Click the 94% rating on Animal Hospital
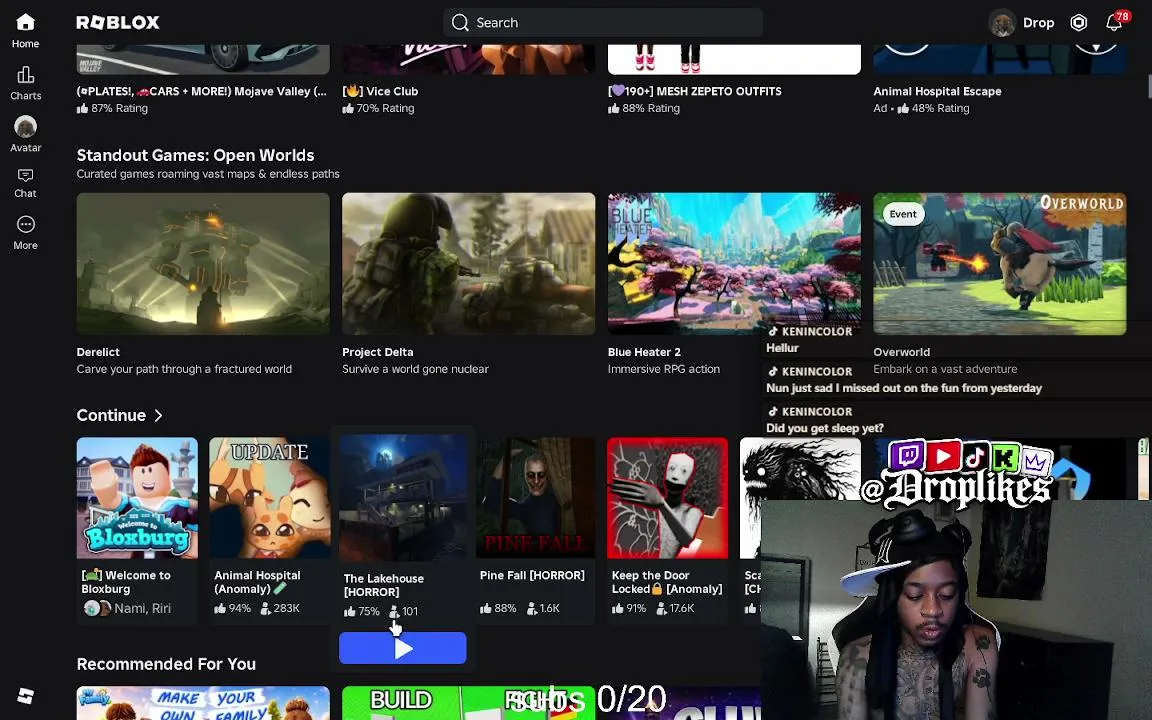This screenshot has height=720, width=1152. coord(232,608)
